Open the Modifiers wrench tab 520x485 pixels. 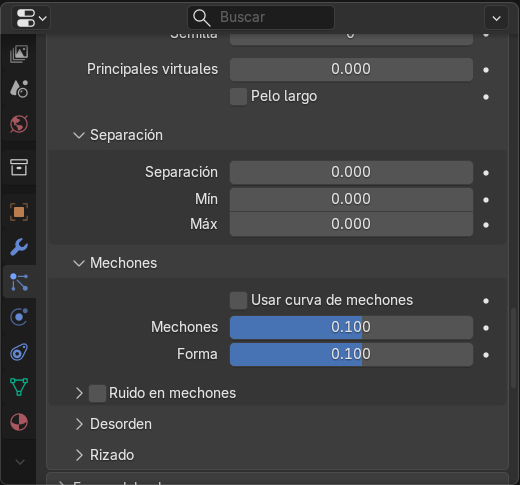[19, 247]
